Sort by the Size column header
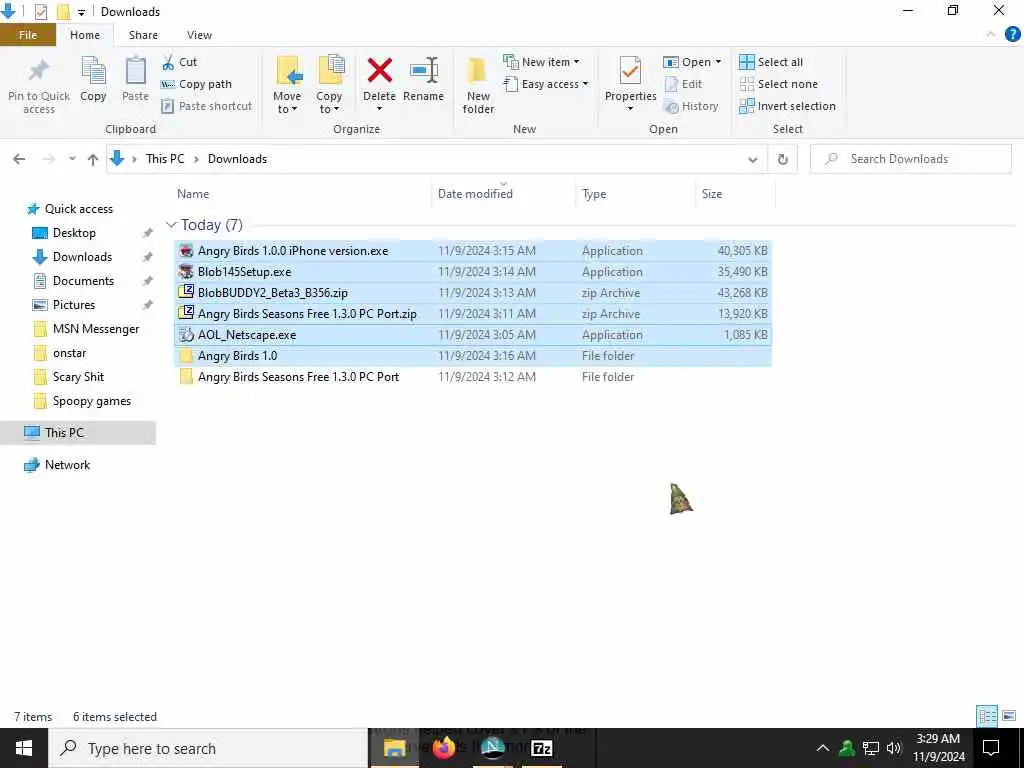1024x768 pixels. (712, 194)
